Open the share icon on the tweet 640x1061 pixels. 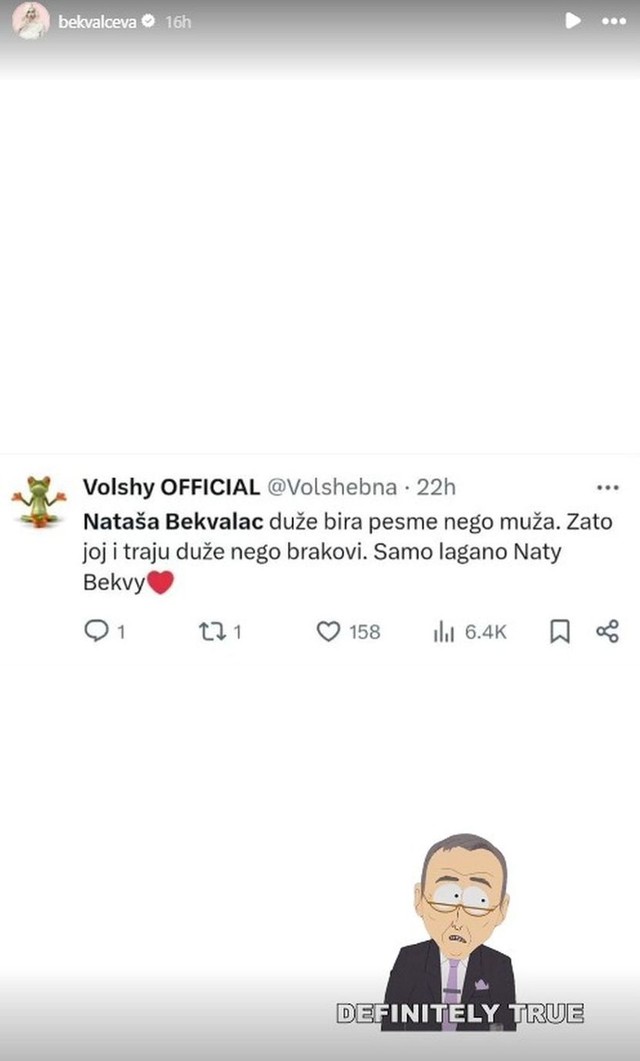coord(606,632)
